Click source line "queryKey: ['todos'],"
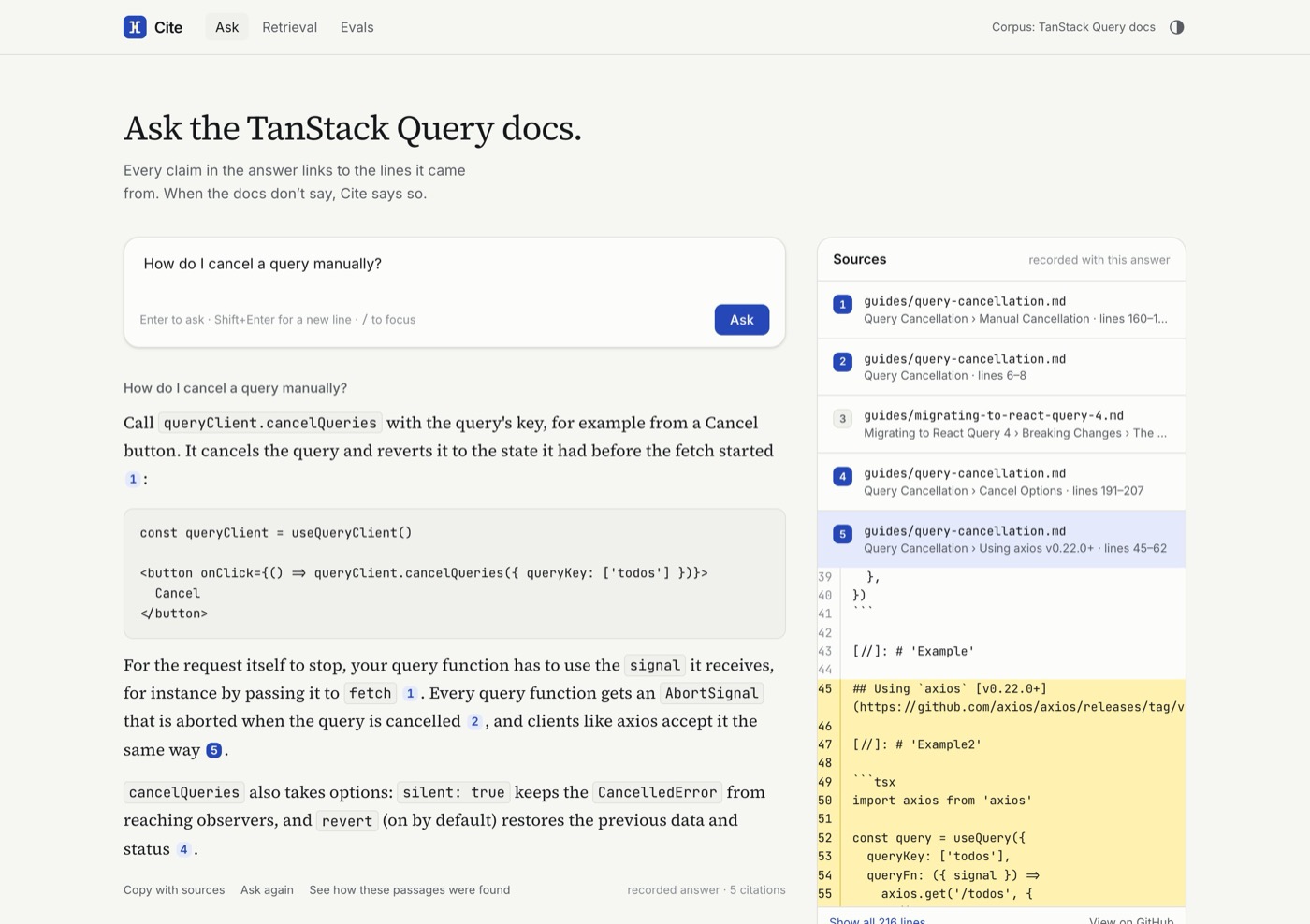The height and width of the screenshot is (924, 1310). pos(939,857)
